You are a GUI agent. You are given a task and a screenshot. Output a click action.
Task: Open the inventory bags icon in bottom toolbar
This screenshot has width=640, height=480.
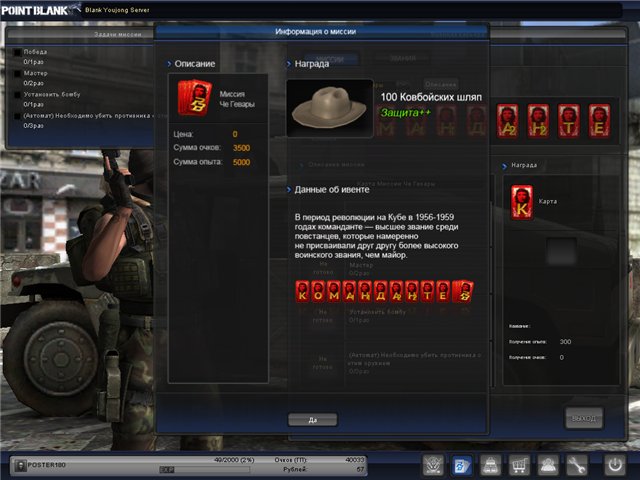pos(490,464)
